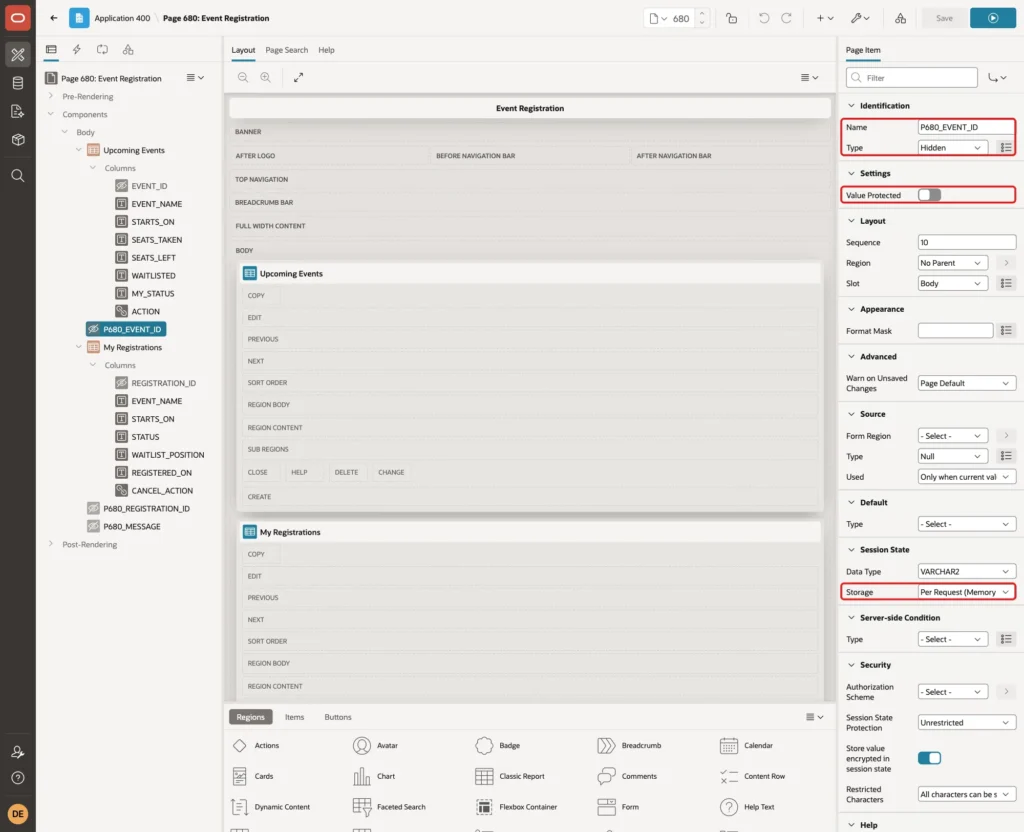The height and width of the screenshot is (832, 1024).
Task: Open the DE user account avatar
Action: coord(18,814)
